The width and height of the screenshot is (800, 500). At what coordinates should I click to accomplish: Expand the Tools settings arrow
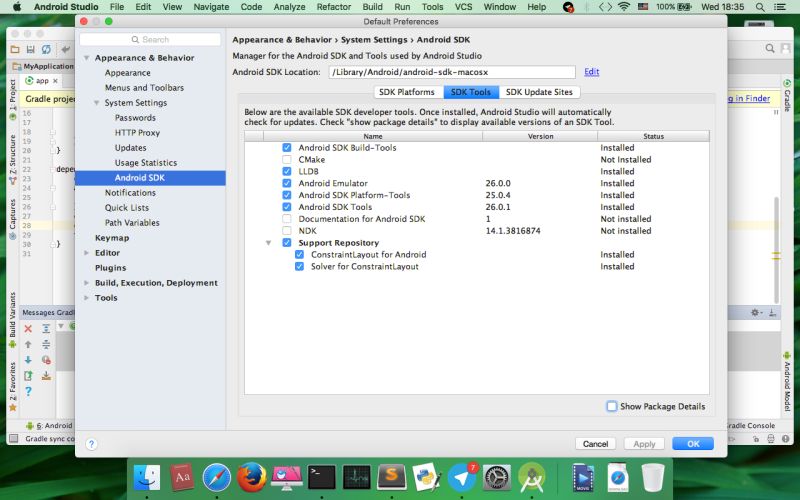86,297
